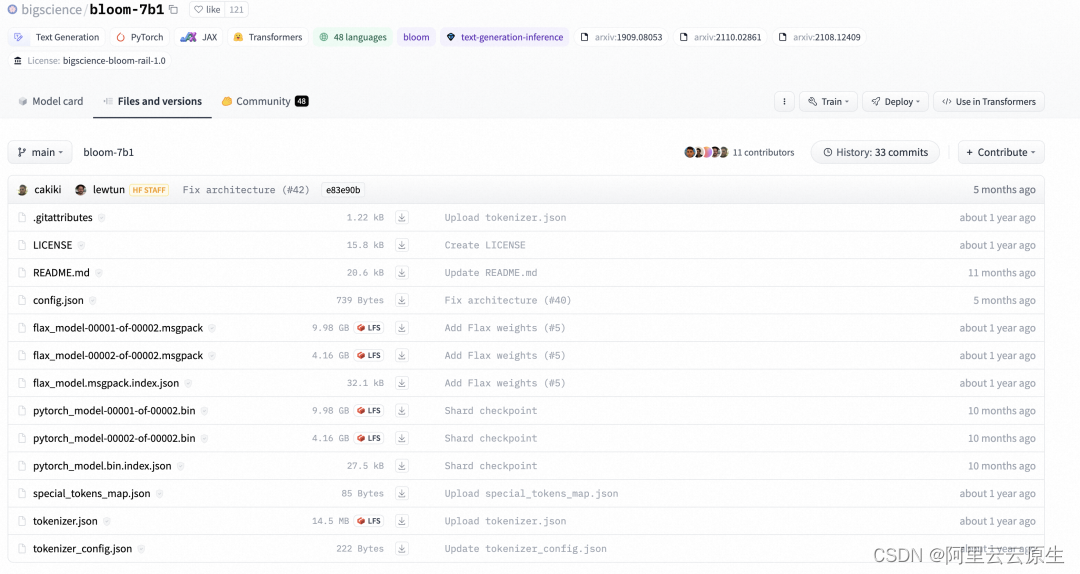Download flax_model.msgpack.index.json

coord(402,383)
